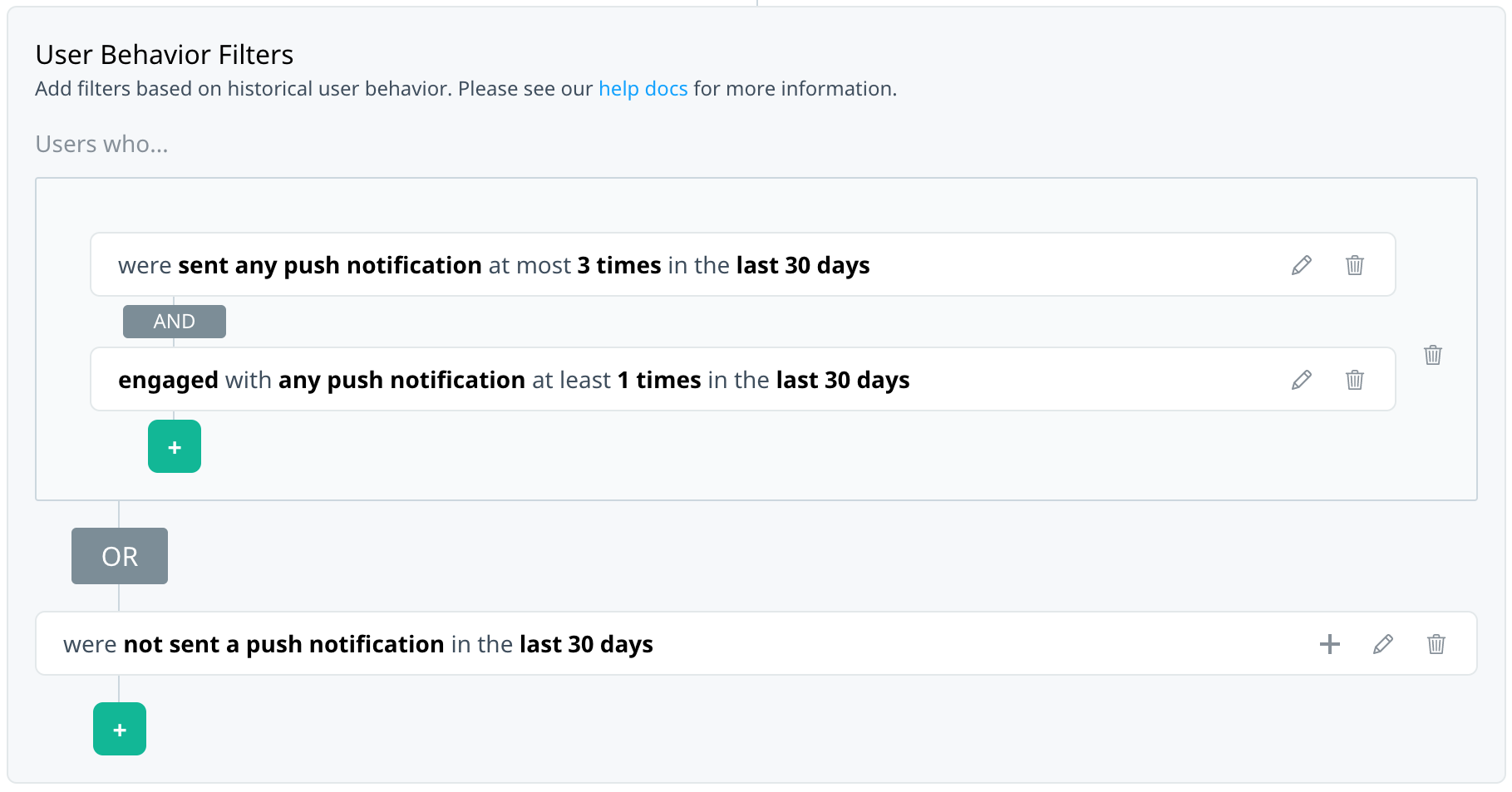This screenshot has height=792, width=1512.
Task: Edit the 'sent any push notification' filter
Action: pyautogui.click(x=1302, y=265)
